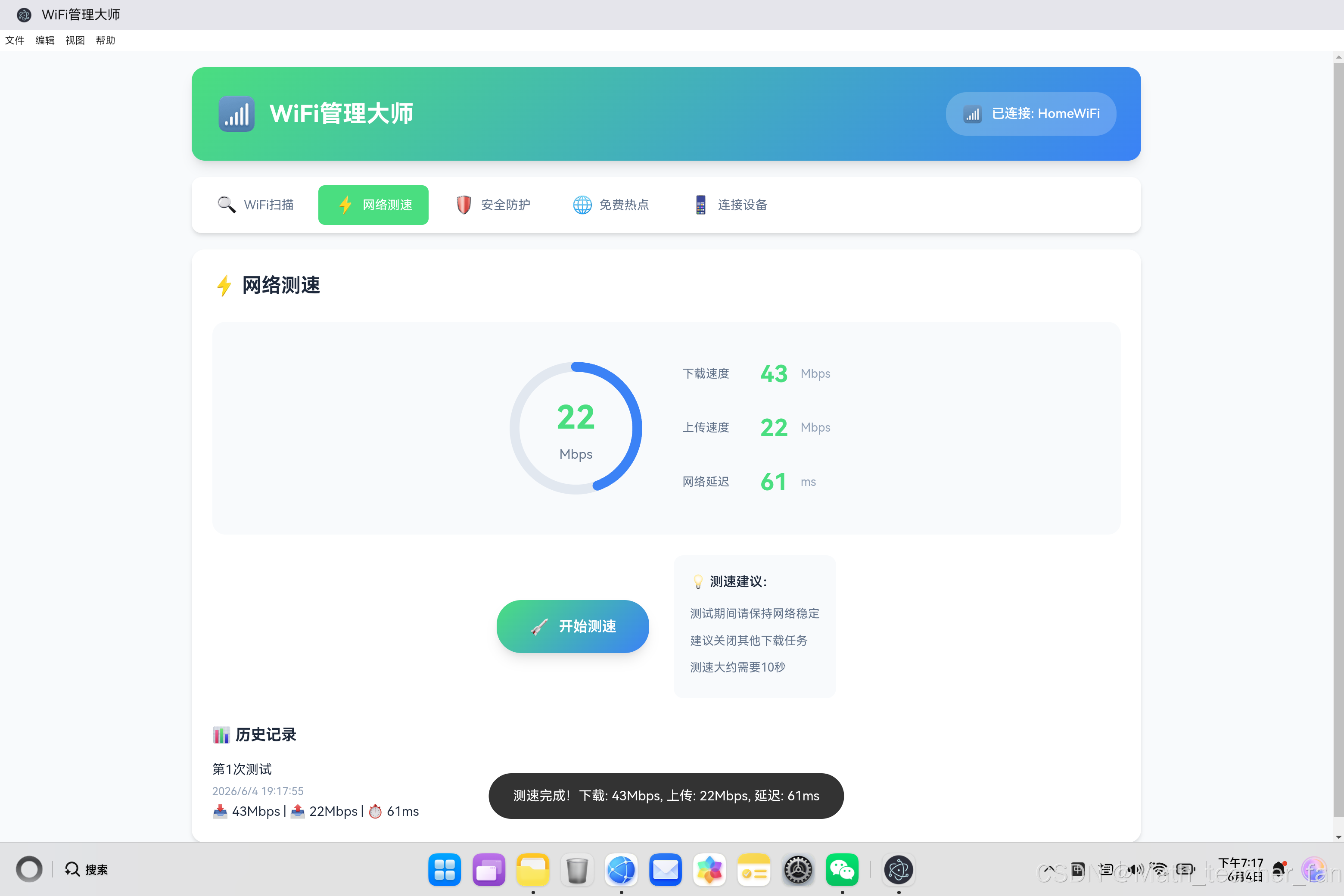Open the 编辑 menu
Viewport: 1344px width, 896px height.
click(x=45, y=40)
